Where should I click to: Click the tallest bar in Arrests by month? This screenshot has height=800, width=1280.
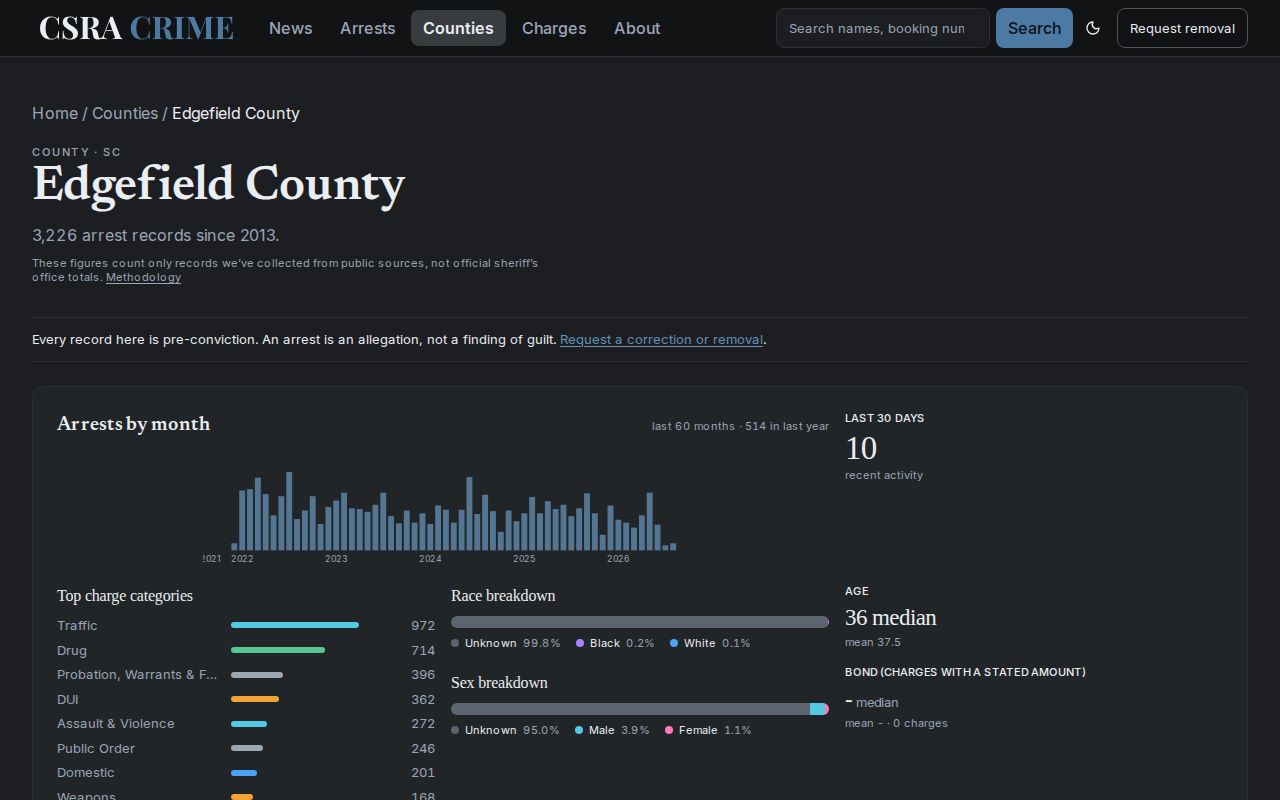pyautogui.click(x=289, y=511)
